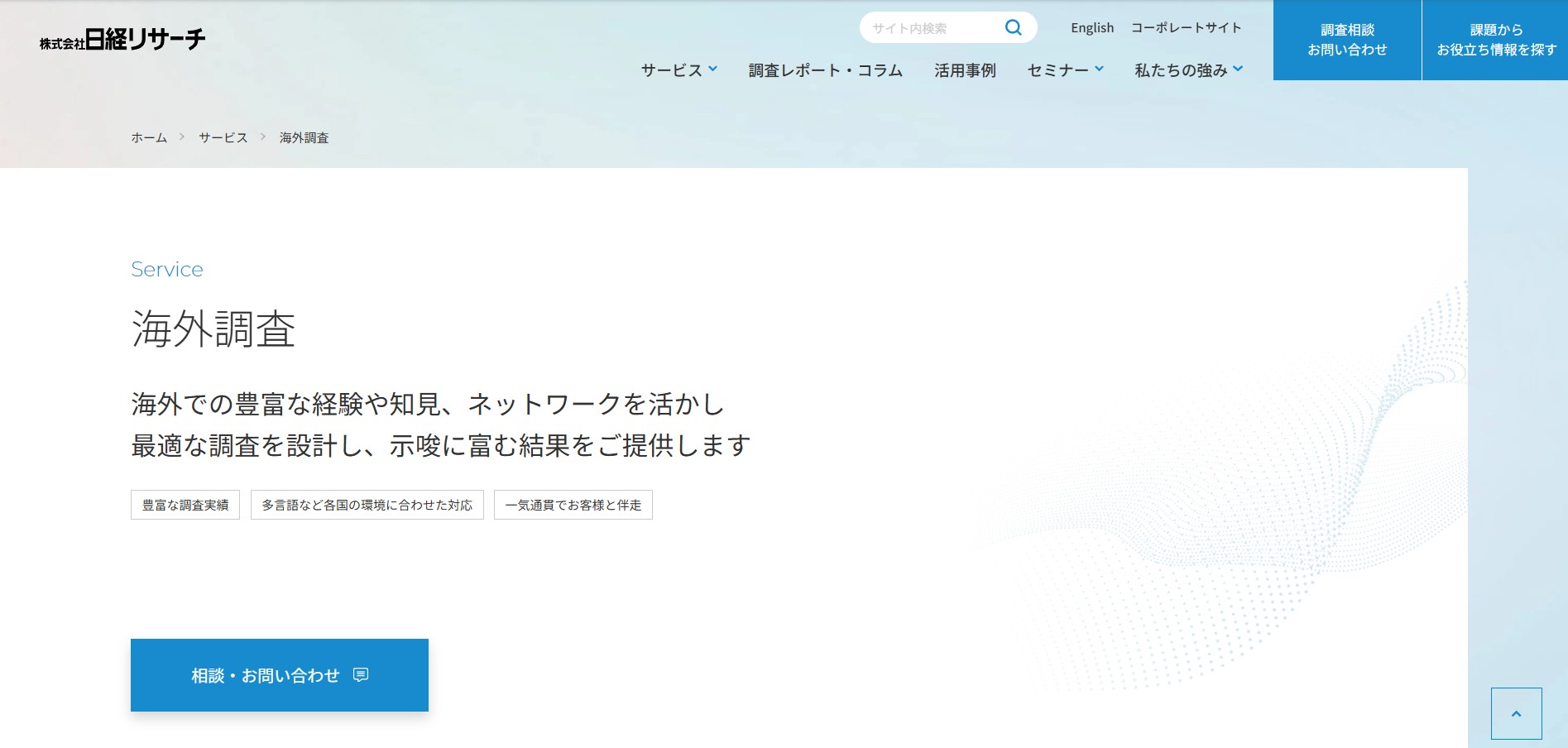Screen dimensions: 1568x748
Task: Expand the サービス menu
Action: coord(679,70)
